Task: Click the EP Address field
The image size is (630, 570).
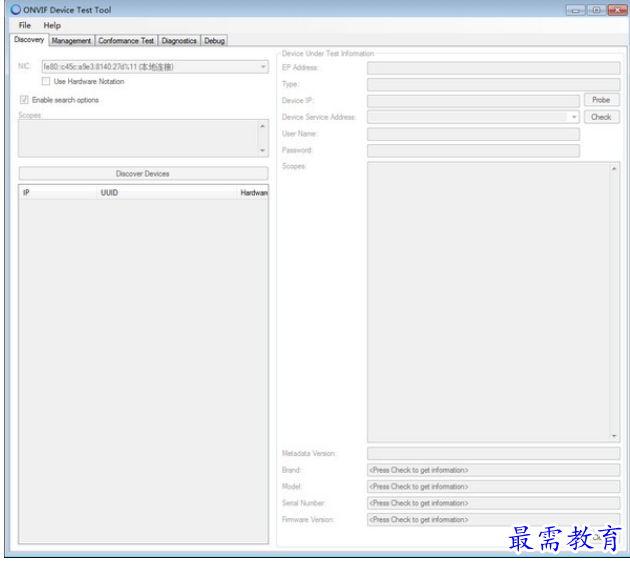Action: click(x=493, y=67)
